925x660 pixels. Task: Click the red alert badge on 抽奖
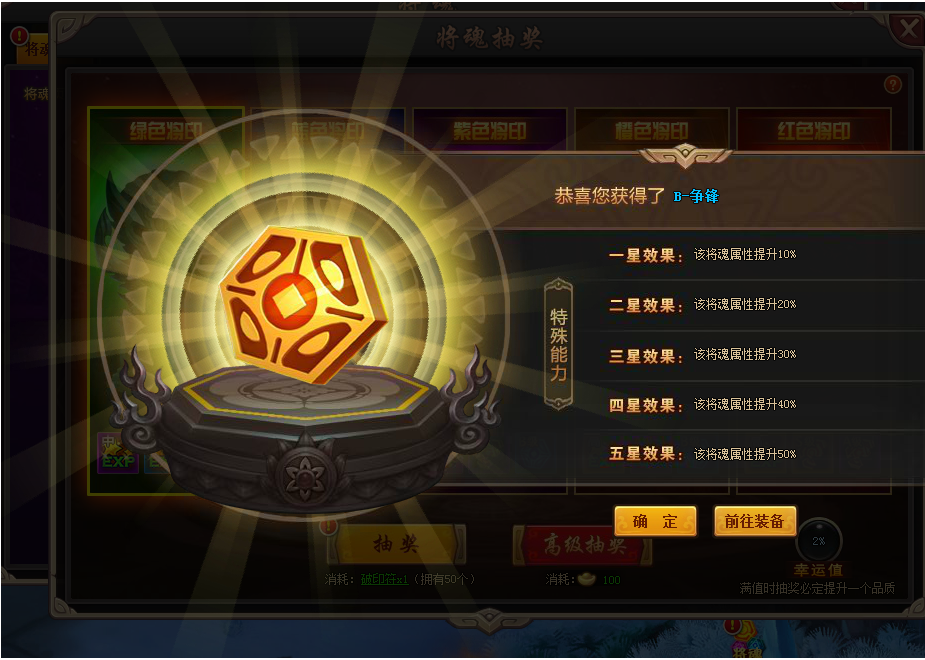pos(329,525)
